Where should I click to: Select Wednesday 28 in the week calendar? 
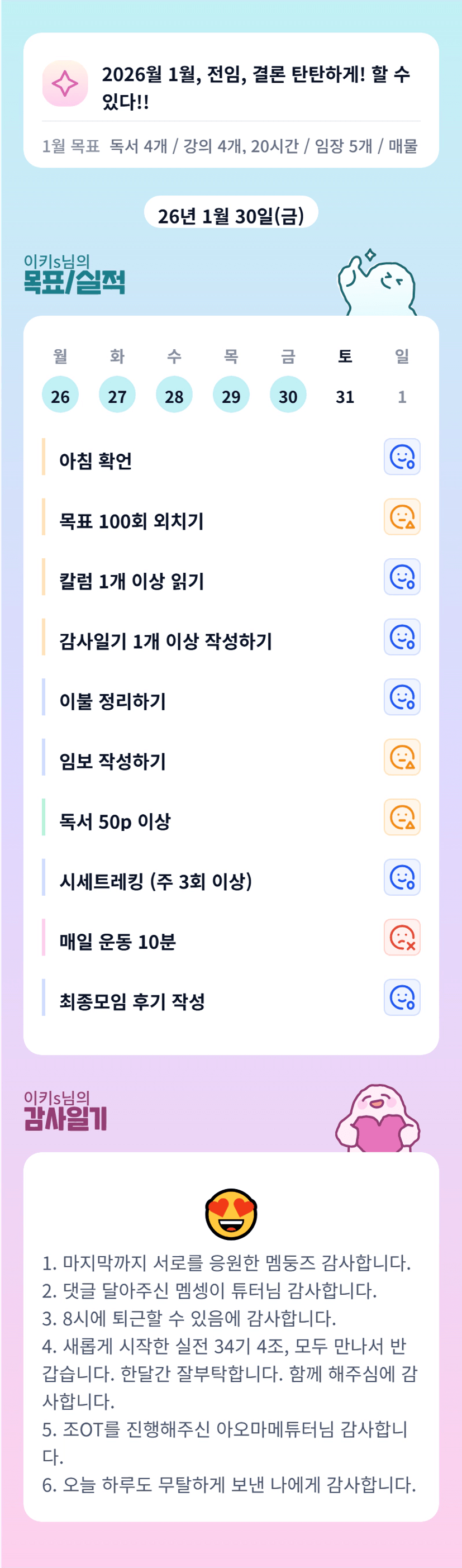174,395
